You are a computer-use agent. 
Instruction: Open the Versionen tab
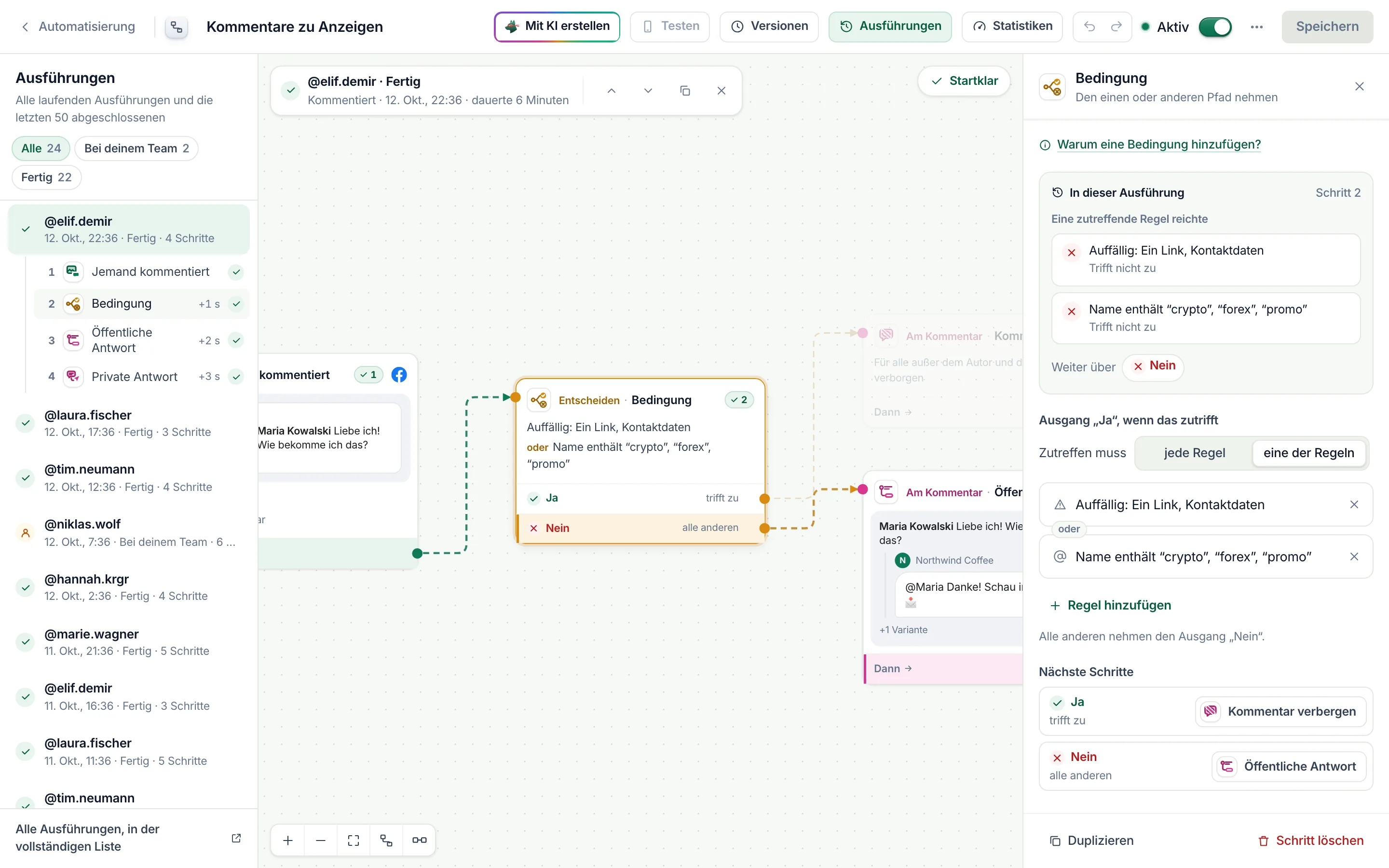(769, 27)
